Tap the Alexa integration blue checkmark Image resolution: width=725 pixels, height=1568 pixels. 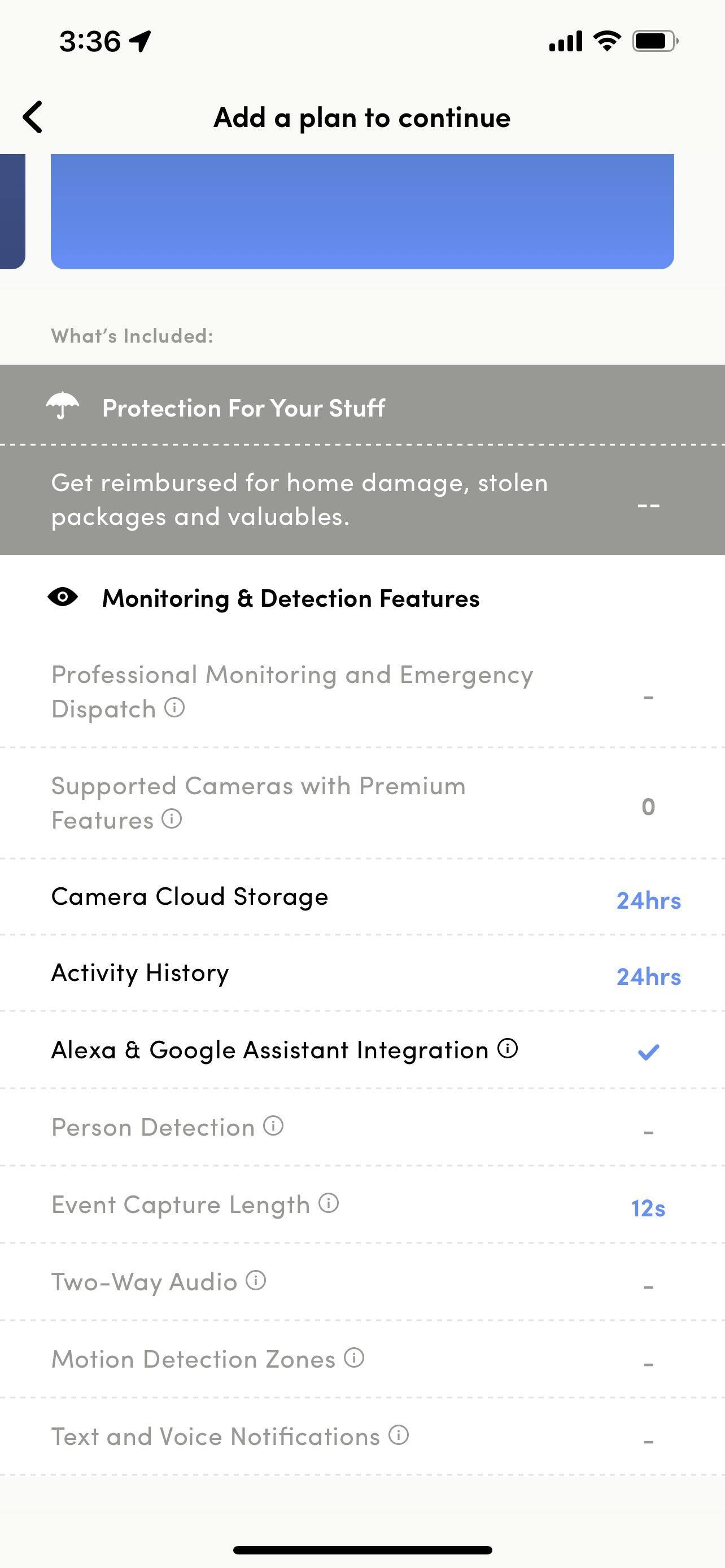(648, 1051)
